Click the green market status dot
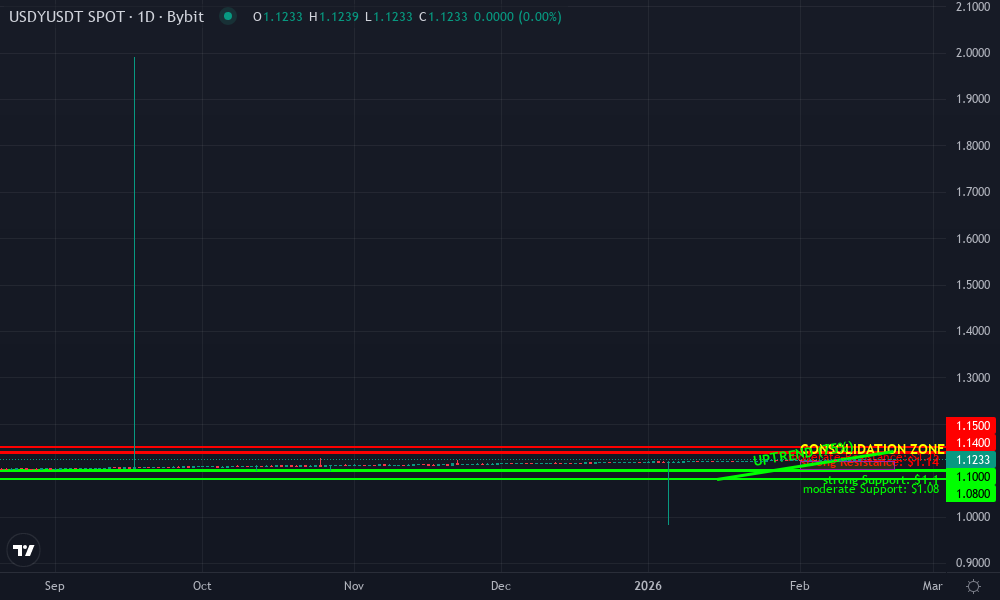The width and height of the screenshot is (1000, 600). tap(229, 17)
